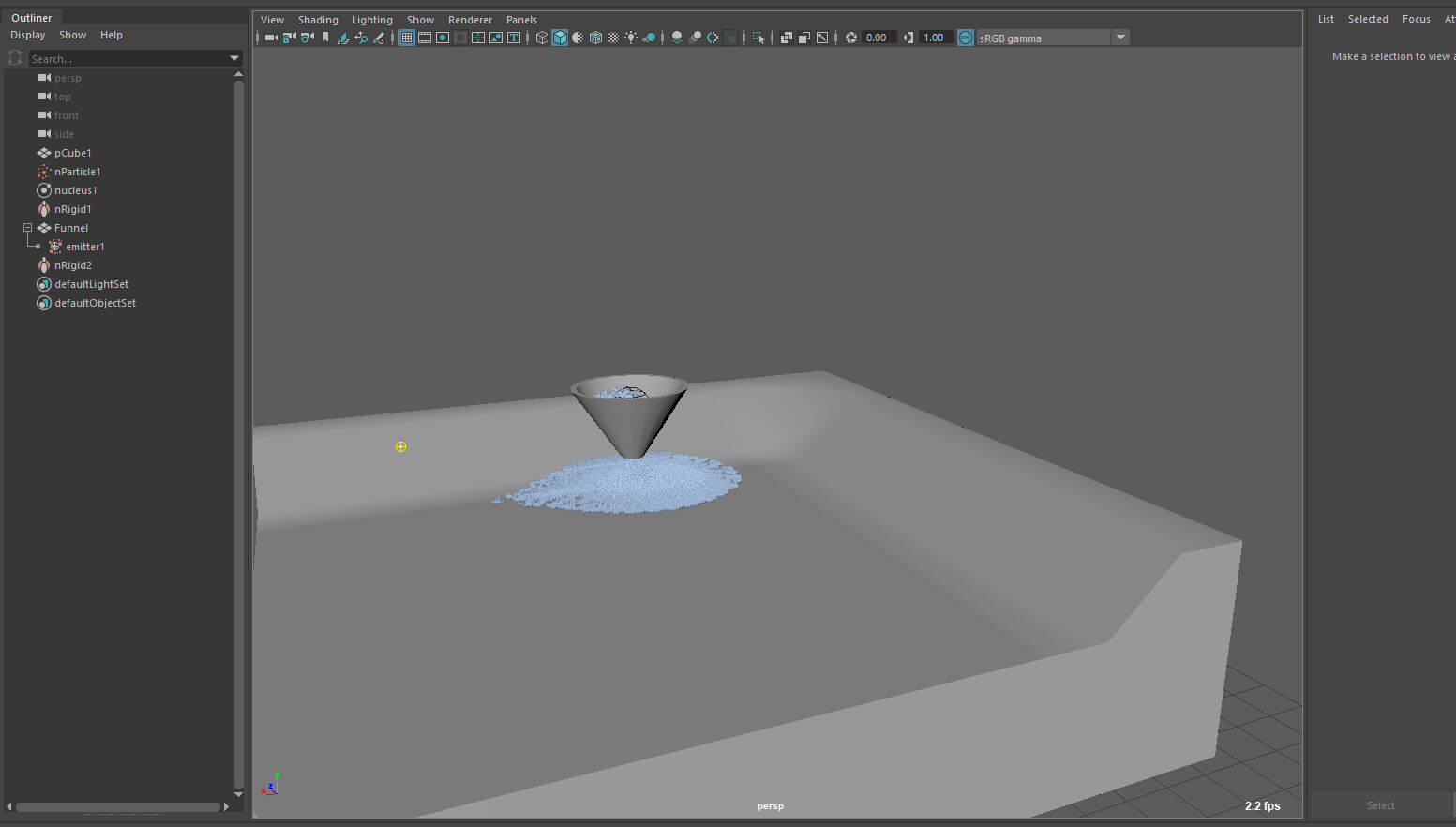The image size is (1456, 827).
Task: Click the Isolate Select icon
Action: click(758, 38)
